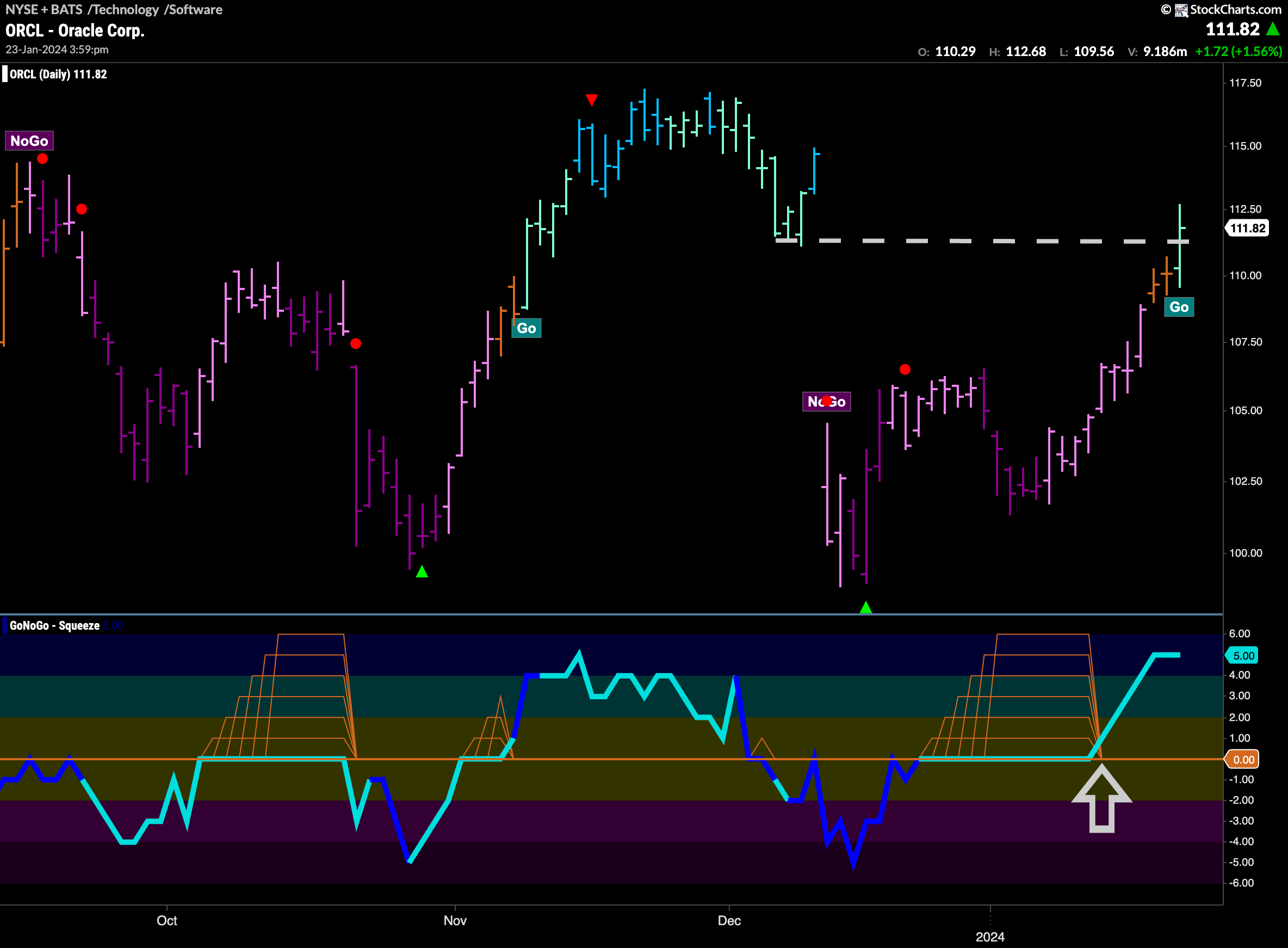Click the red dot overlapping December NoGo label
Image resolution: width=1288 pixels, height=948 pixels.
point(826,401)
